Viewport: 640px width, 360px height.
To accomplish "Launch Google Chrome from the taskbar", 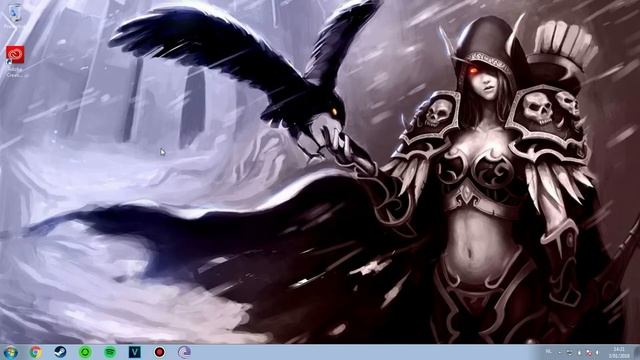I will click(x=36, y=352).
